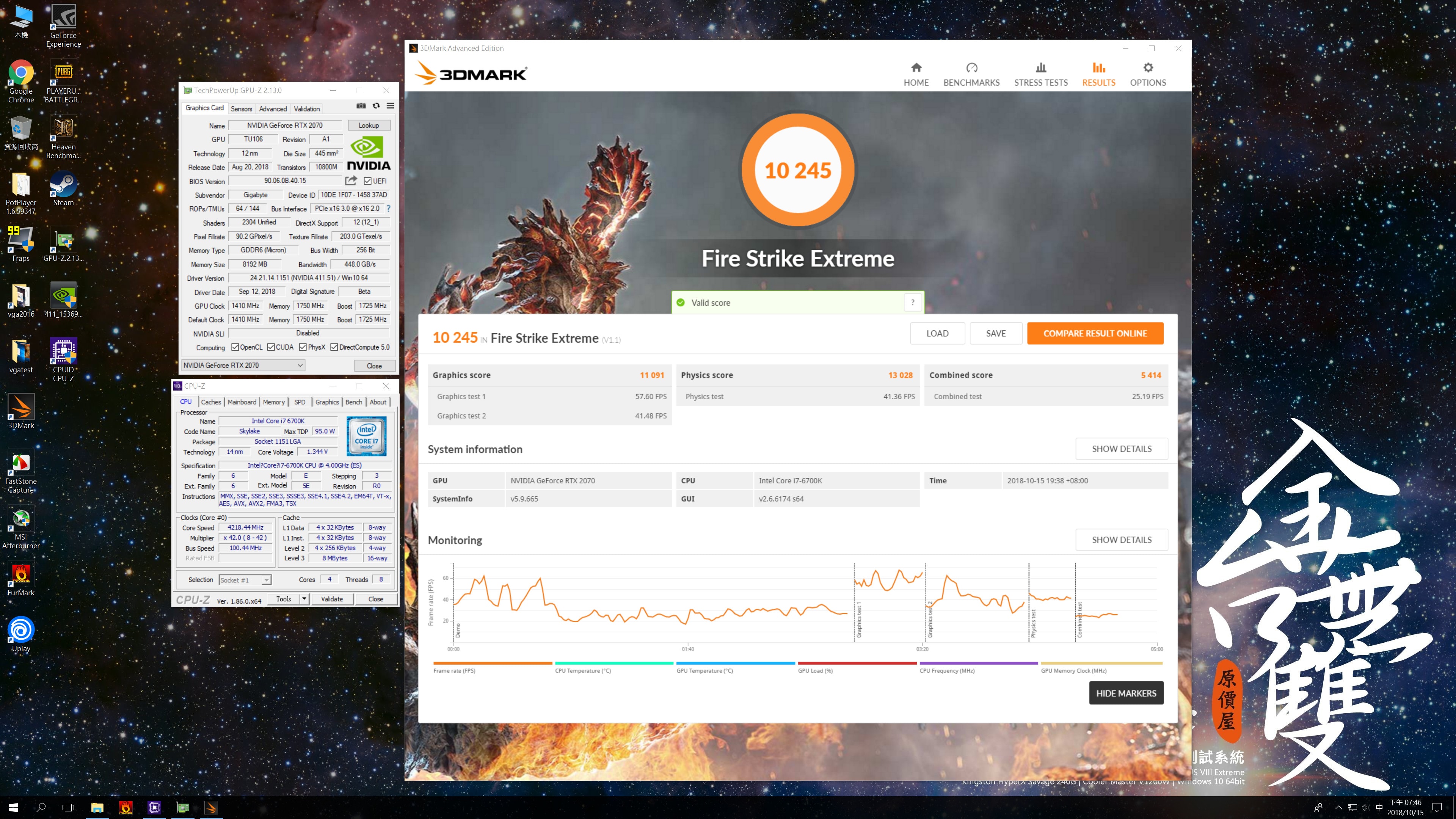Click HIDE MARKERS button
The image size is (1456, 819).
pos(1126,693)
